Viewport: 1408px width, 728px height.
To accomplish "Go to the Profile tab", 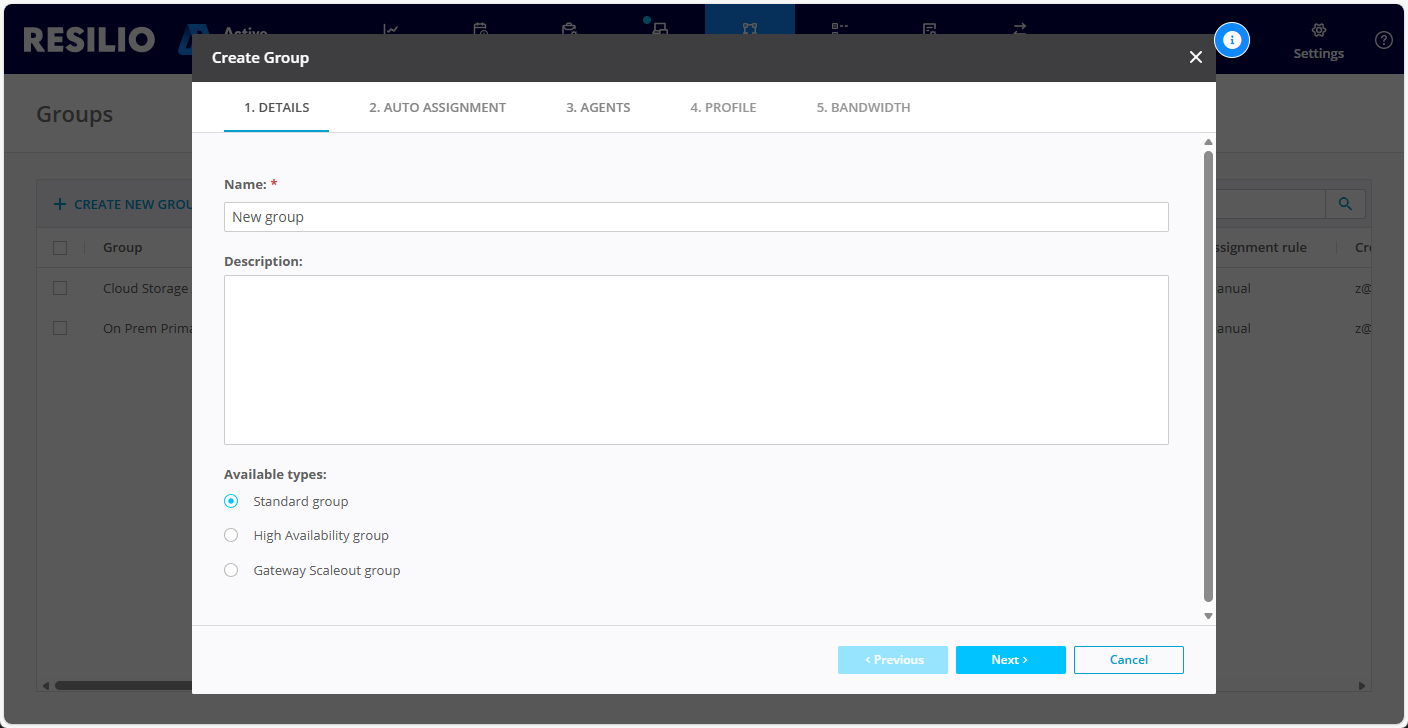I will (x=723, y=107).
